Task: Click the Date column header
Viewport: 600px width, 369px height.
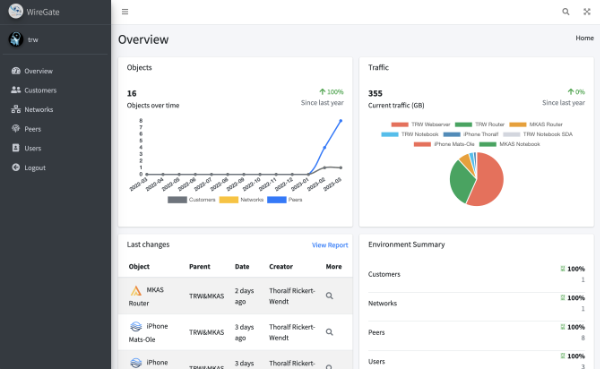Action: click(242, 266)
